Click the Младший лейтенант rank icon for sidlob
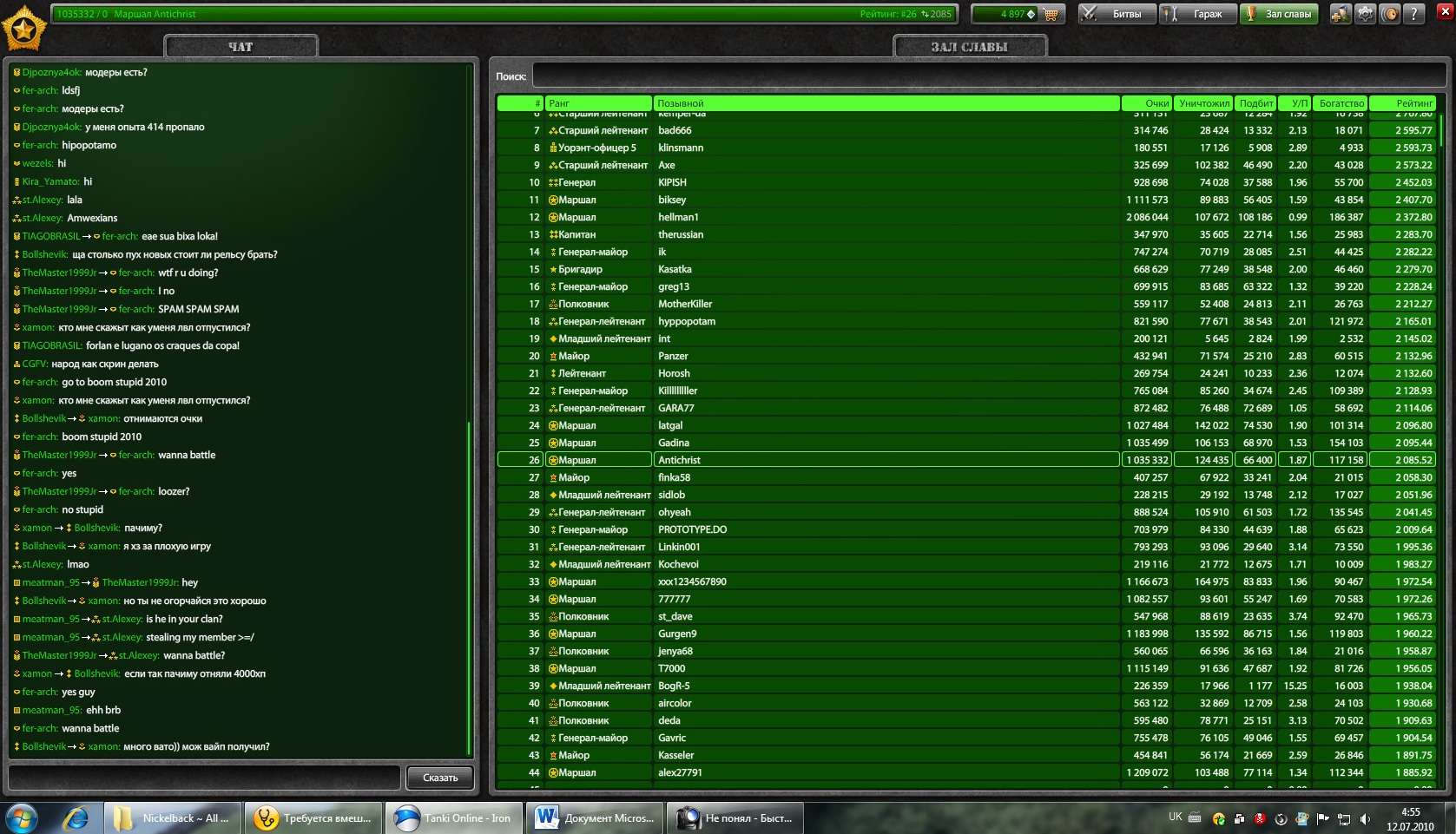Viewport: 1456px width, 834px height. (553, 495)
